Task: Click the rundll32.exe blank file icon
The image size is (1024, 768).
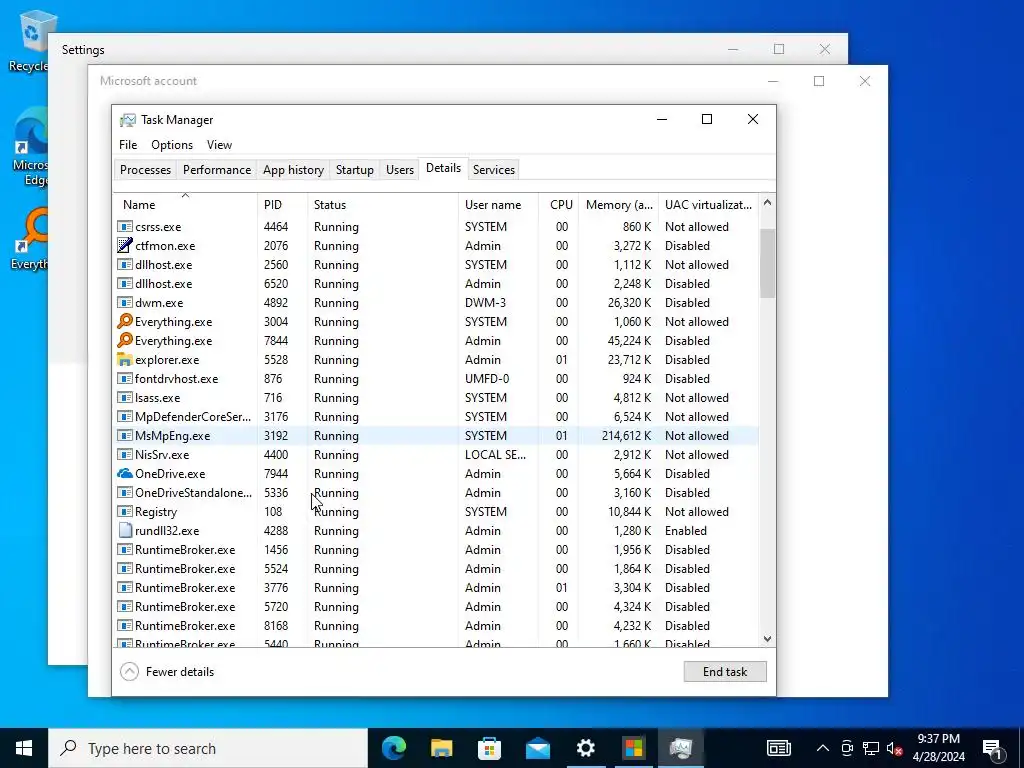Action: 125,530
